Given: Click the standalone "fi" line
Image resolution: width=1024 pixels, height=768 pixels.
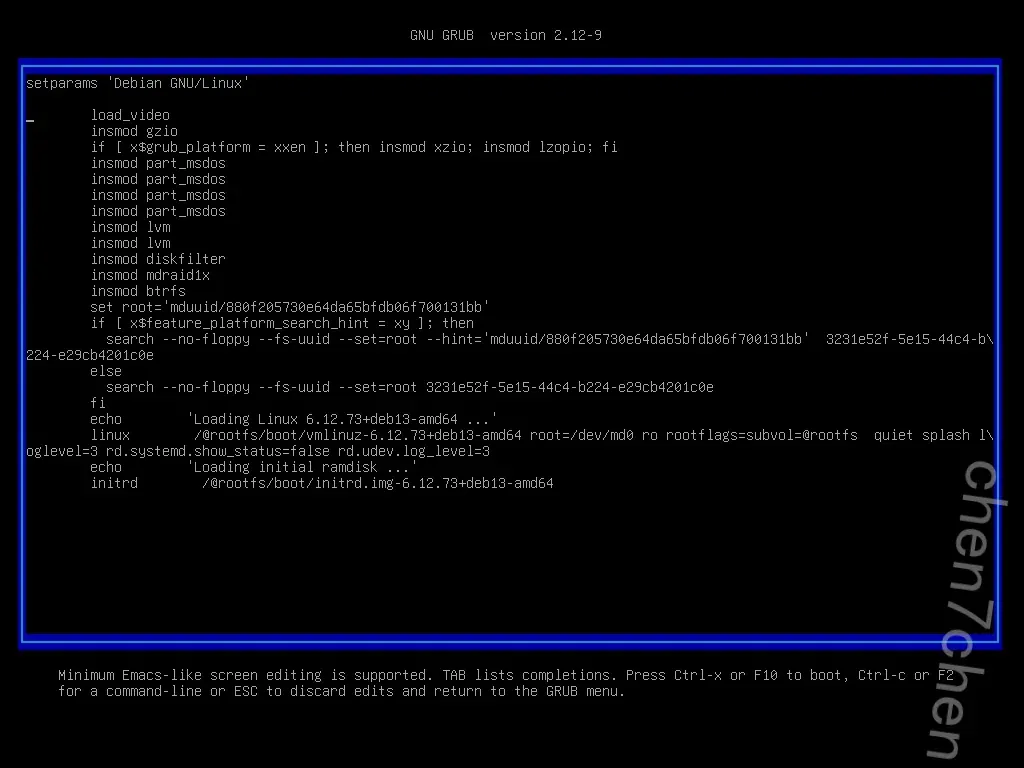Looking at the screenshot, I should [98, 404].
